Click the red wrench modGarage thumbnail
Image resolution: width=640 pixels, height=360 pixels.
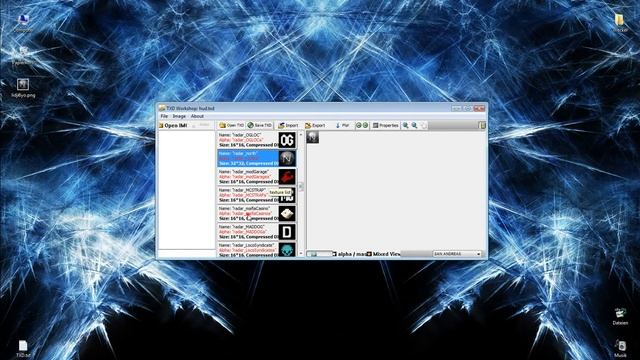287,176
